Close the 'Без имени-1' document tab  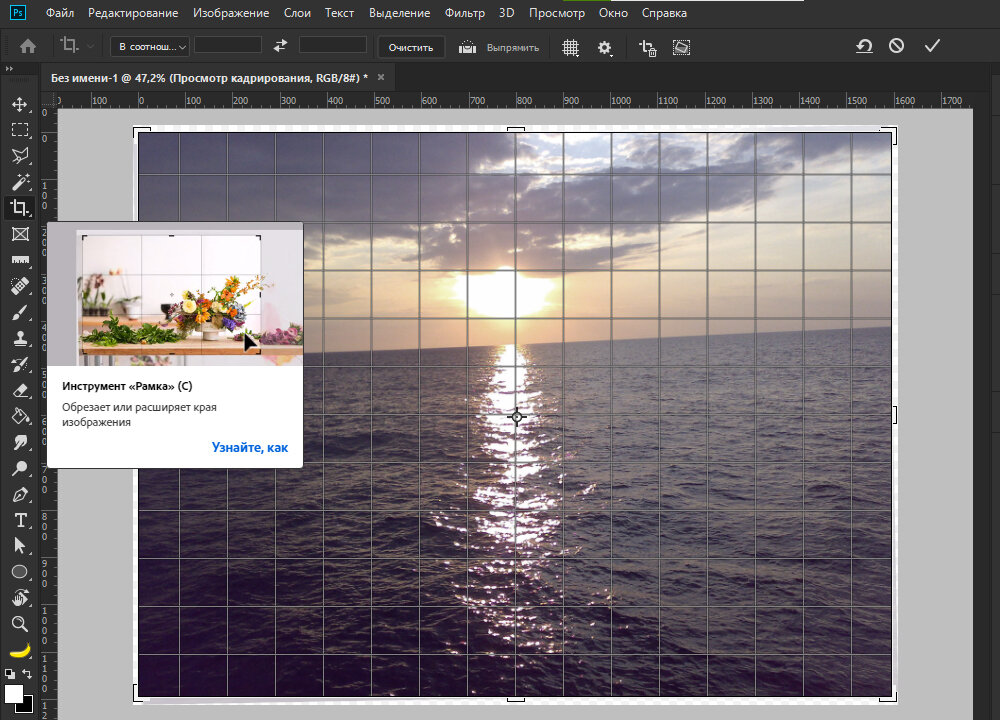coord(381,77)
